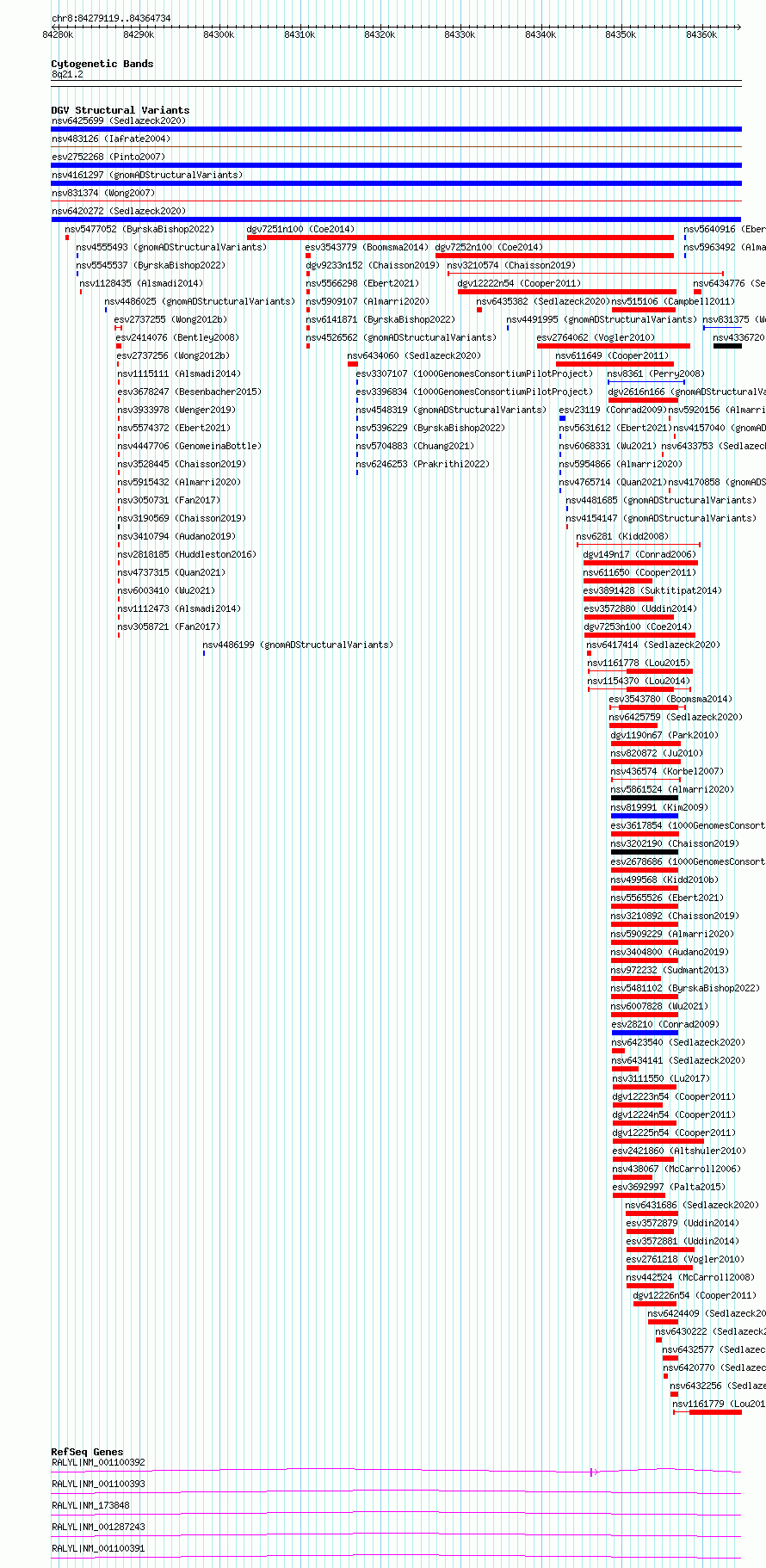Select the esv3692997 (Palta2015) variant label

coord(669,1187)
